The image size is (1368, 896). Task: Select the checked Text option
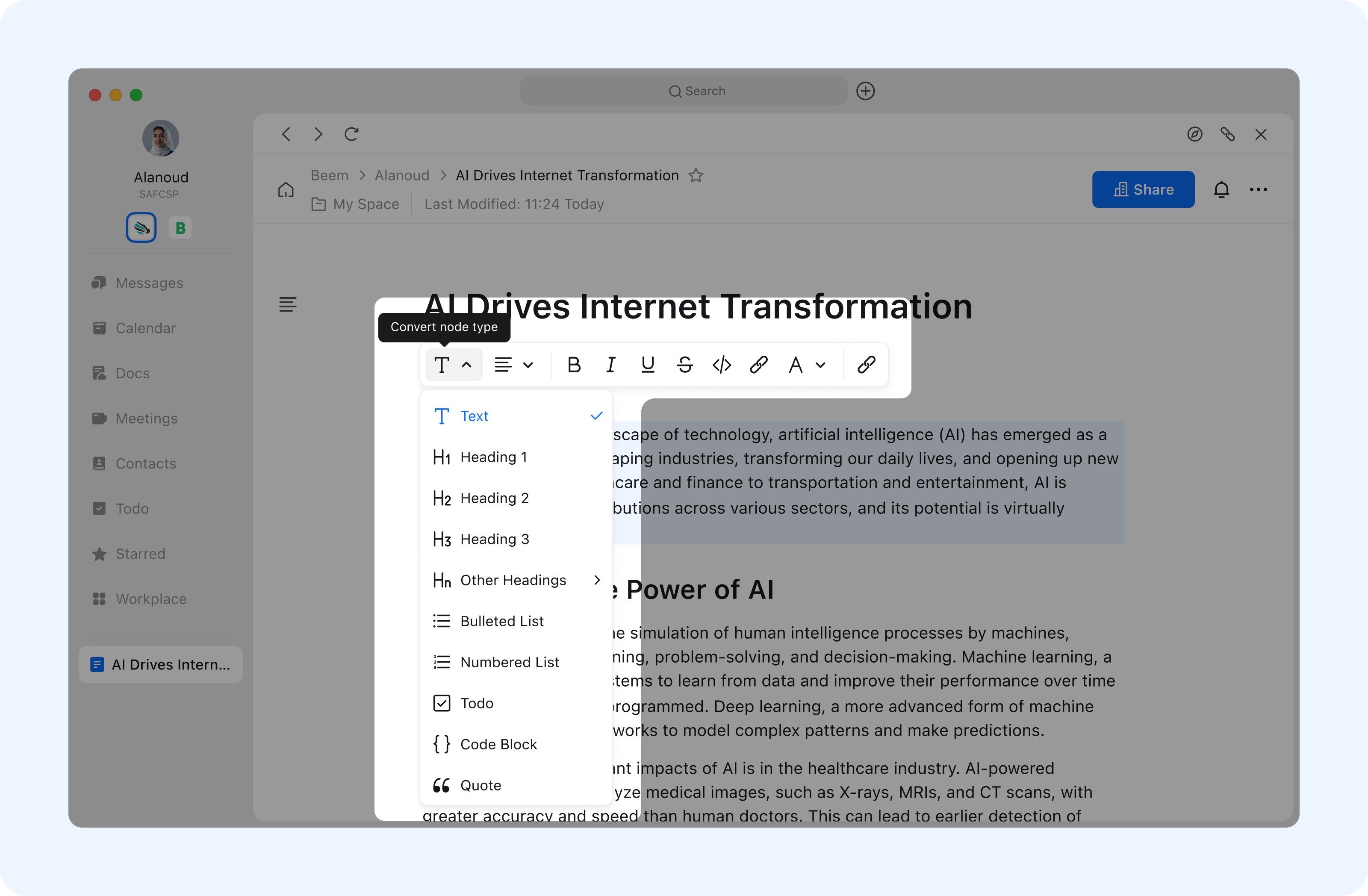(x=474, y=416)
